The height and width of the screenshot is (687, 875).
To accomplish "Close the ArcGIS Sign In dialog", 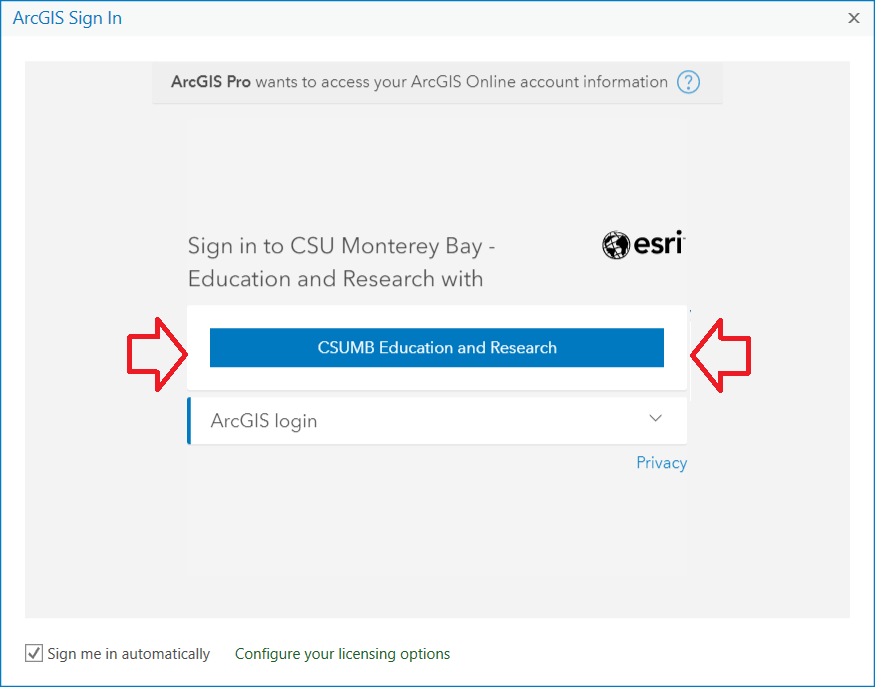I will [853, 18].
